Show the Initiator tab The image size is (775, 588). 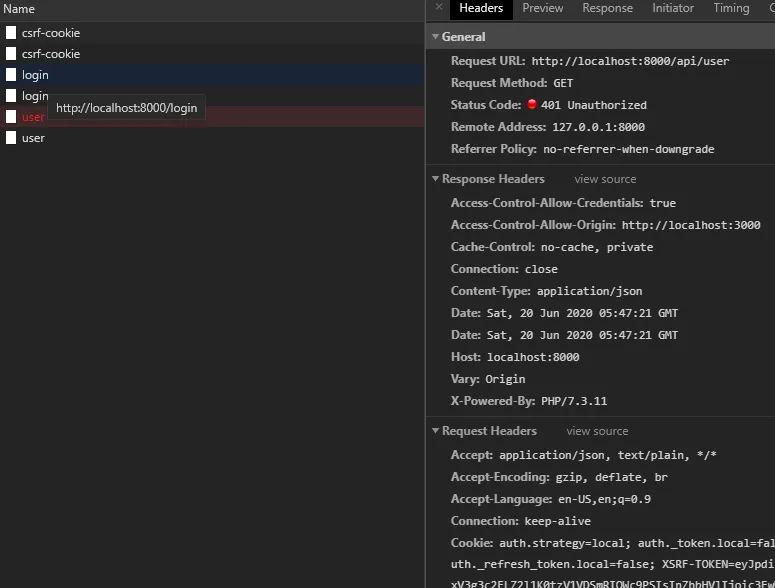pos(673,8)
